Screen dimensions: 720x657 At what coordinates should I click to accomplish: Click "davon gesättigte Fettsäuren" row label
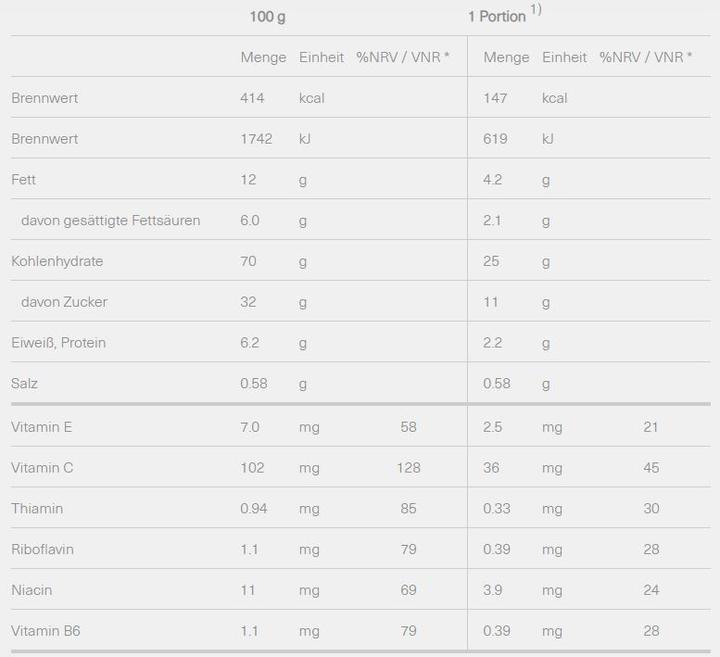(110, 220)
